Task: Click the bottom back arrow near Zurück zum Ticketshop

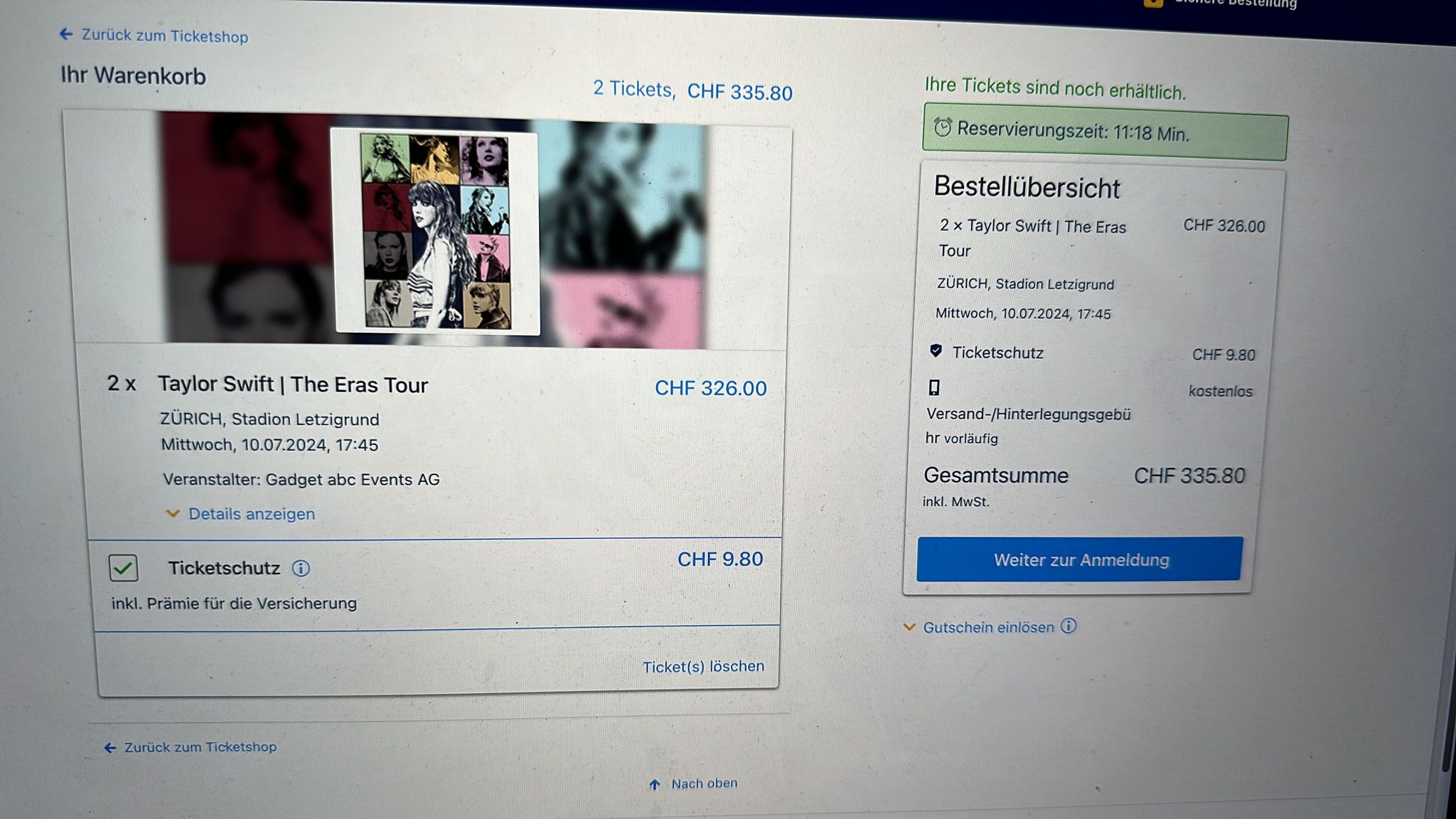Action: (110, 747)
